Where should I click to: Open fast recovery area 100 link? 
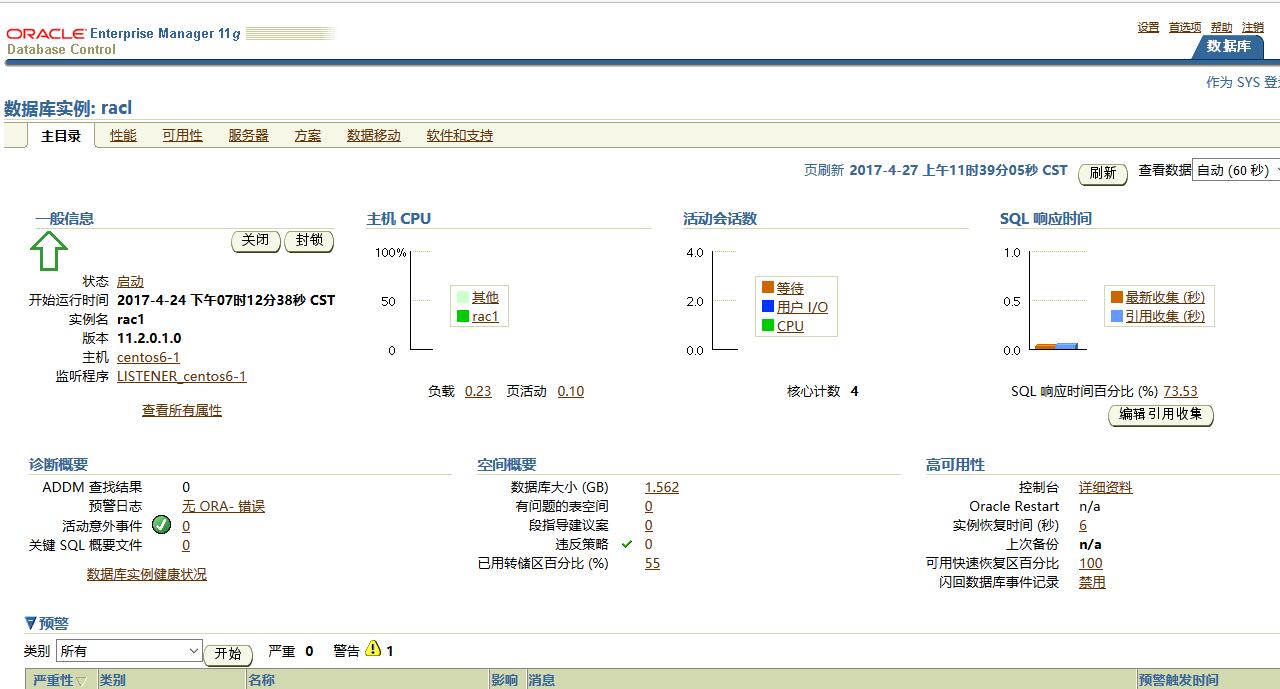point(1091,563)
